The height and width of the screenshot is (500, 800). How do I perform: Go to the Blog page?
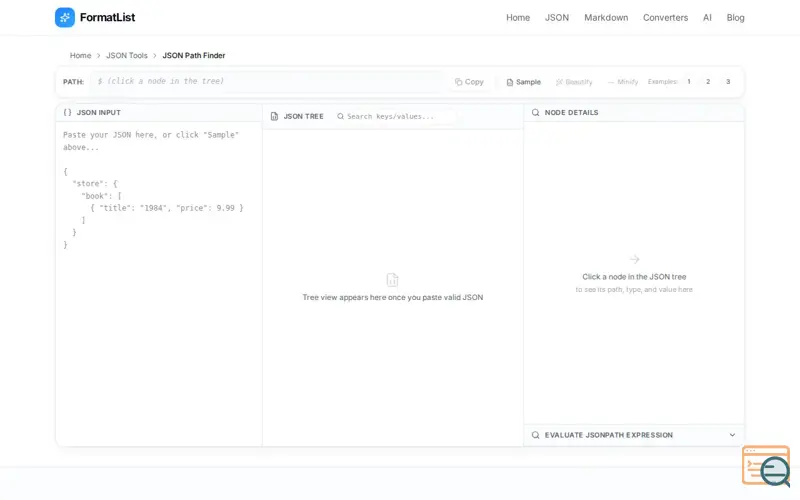click(735, 17)
